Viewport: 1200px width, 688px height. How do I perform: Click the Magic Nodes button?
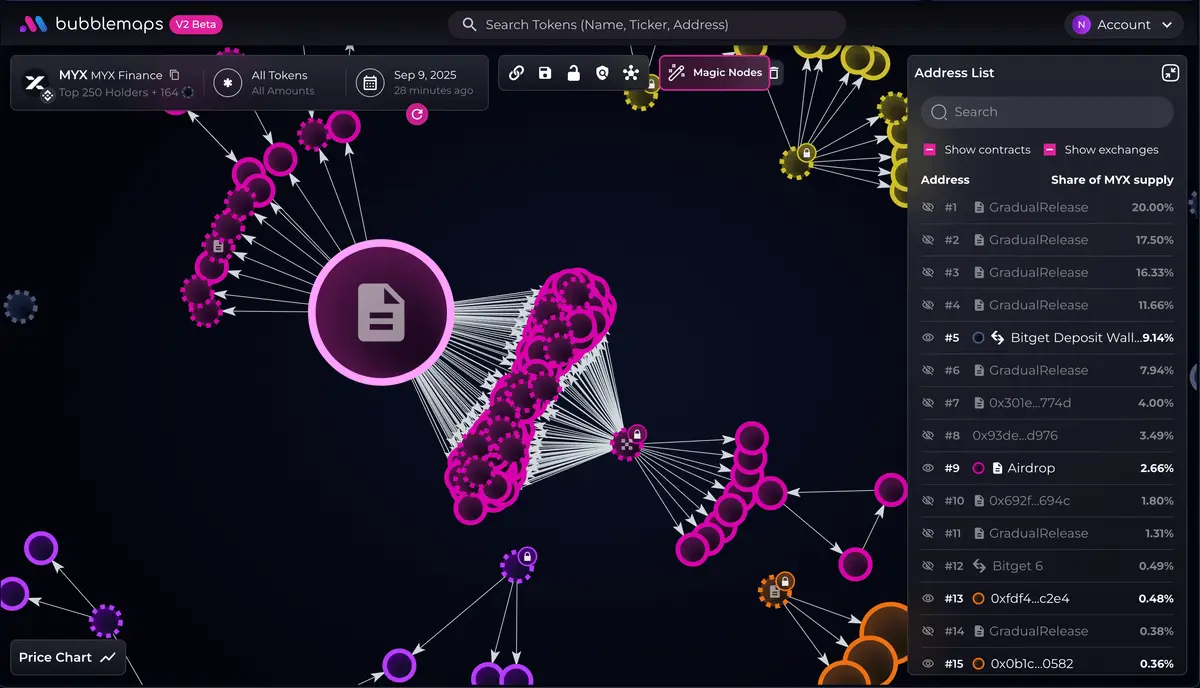click(x=715, y=73)
